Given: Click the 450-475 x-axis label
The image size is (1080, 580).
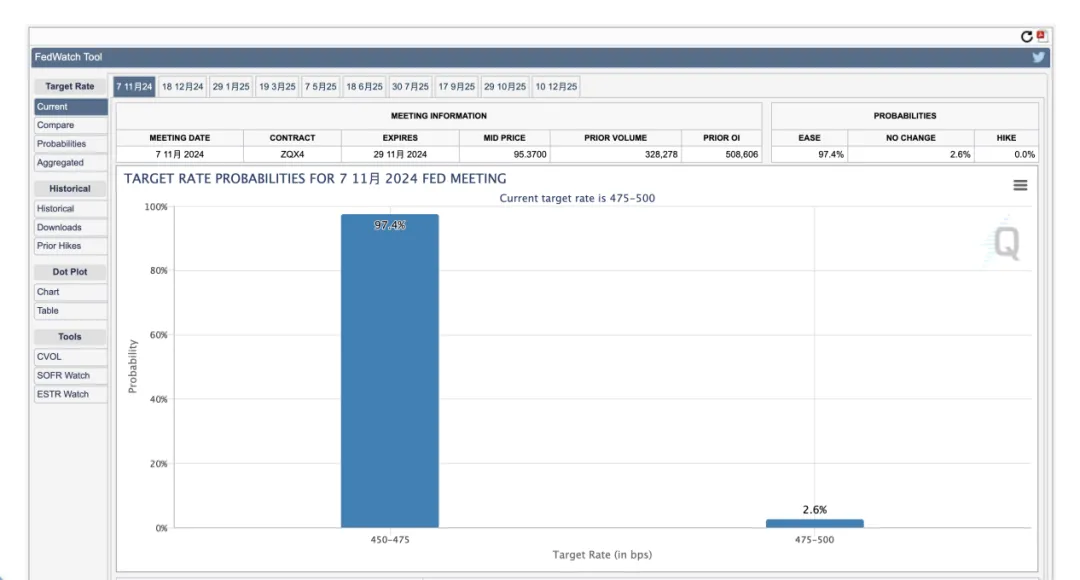Looking at the screenshot, I should [390, 540].
